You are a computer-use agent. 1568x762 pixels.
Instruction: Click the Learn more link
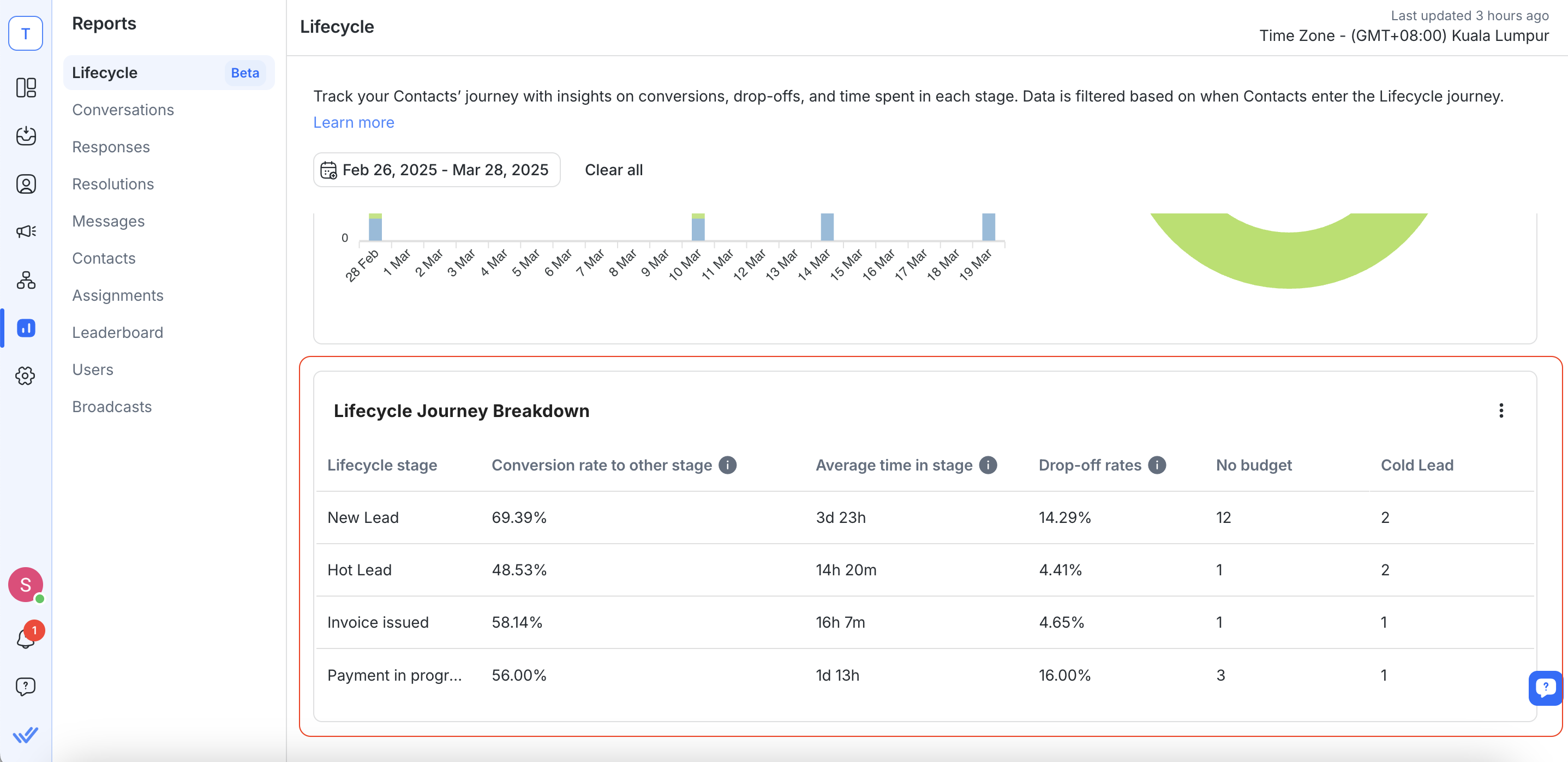click(354, 122)
